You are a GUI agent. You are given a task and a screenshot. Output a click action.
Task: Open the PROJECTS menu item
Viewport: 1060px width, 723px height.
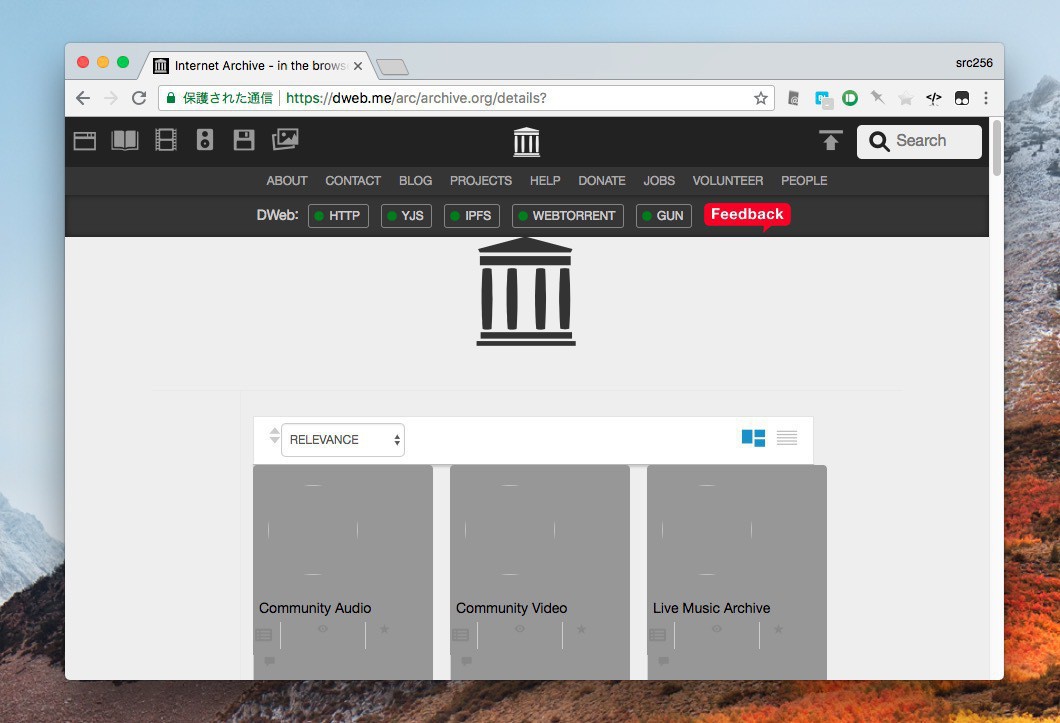pyautogui.click(x=480, y=181)
